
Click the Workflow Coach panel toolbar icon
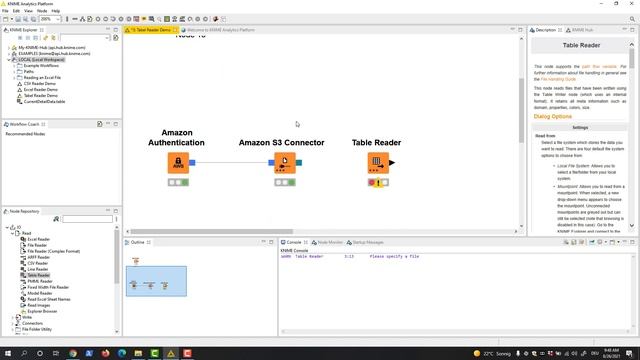(x=100, y=124)
